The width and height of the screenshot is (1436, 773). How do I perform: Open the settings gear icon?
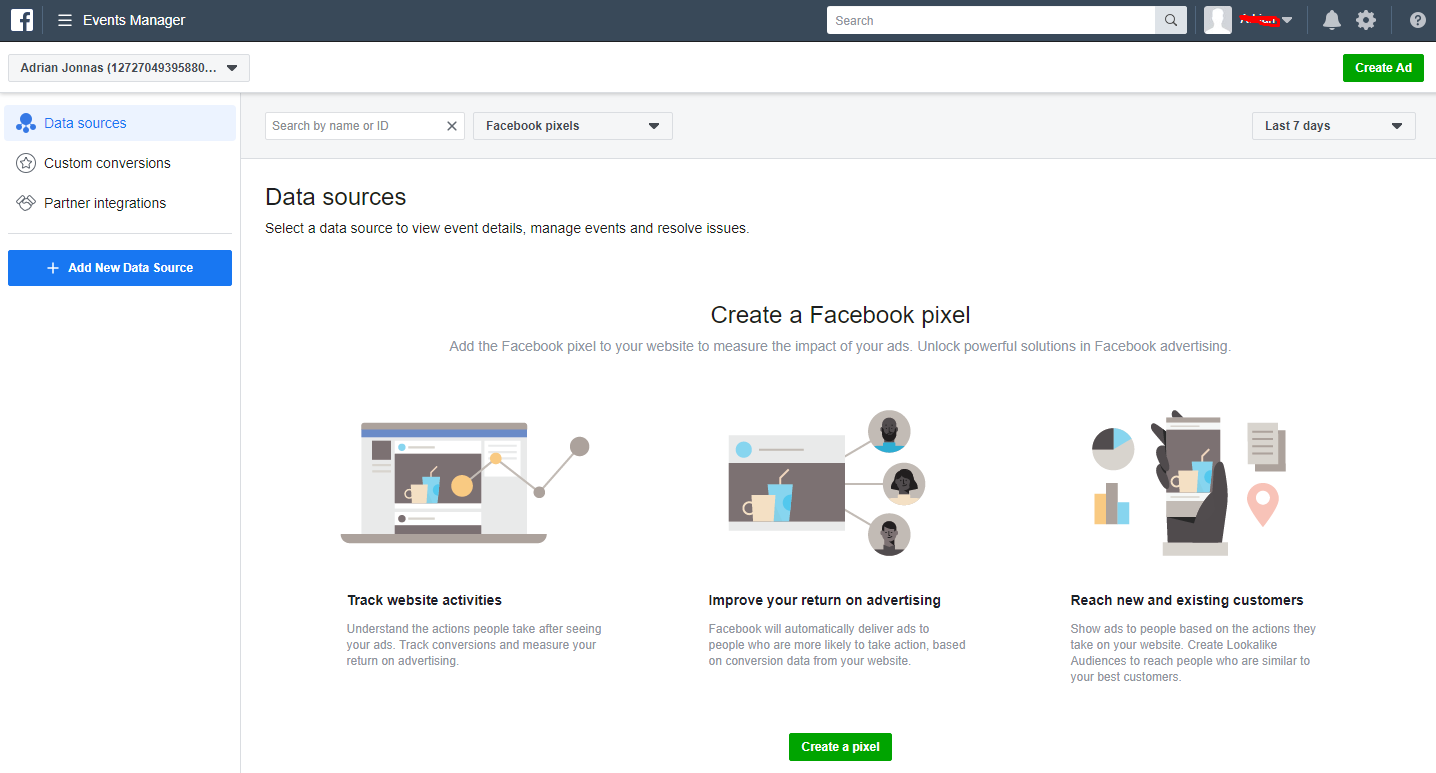click(x=1365, y=20)
